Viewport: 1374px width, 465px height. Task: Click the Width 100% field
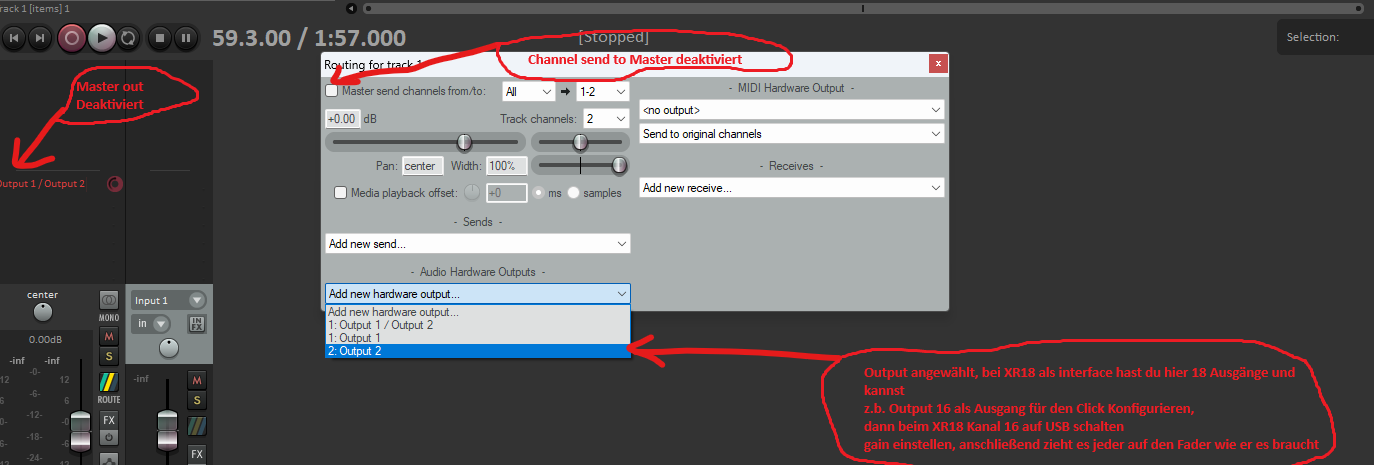[x=506, y=166]
